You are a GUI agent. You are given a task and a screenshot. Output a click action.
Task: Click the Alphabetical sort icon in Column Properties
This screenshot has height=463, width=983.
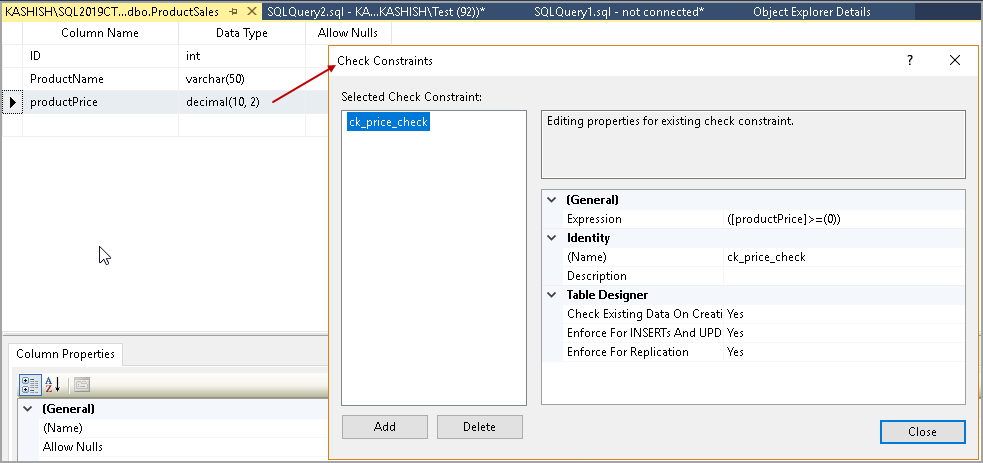tap(53, 385)
